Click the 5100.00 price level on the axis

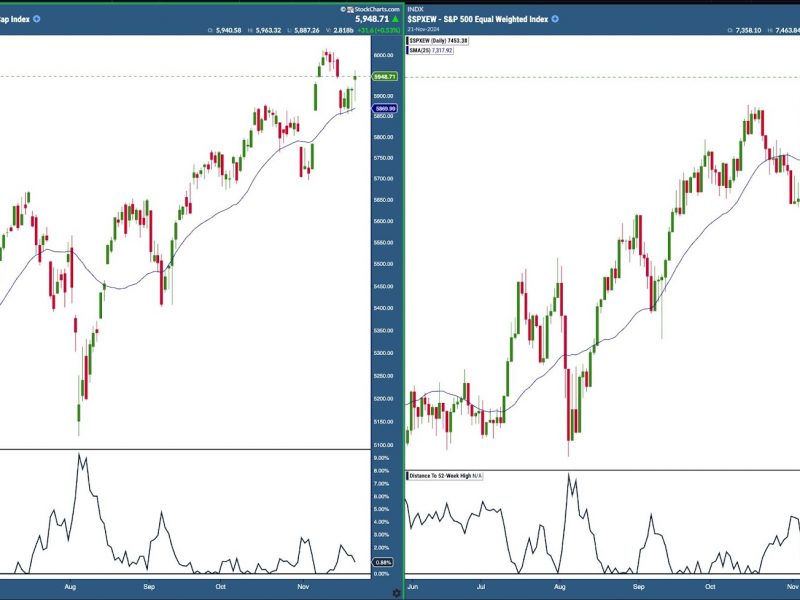point(383,445)
